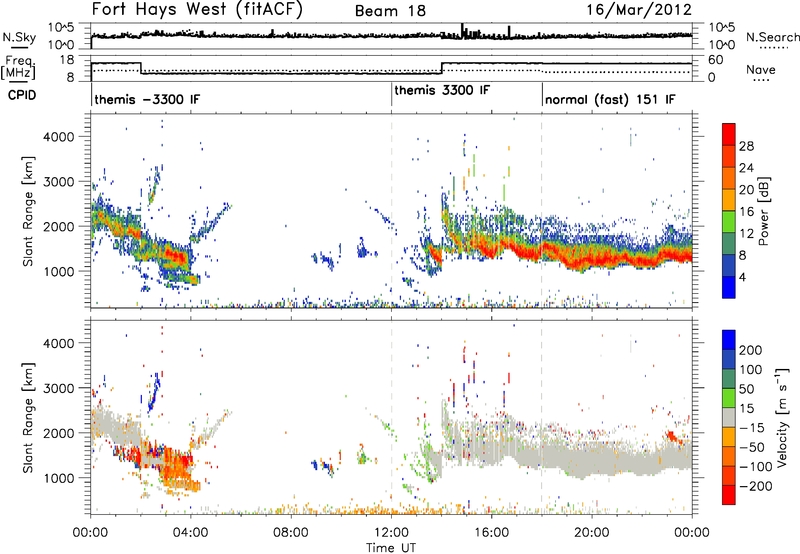Click "4000" tick on power panel axis
The height and width of the screenshot is (554, 800).
pos(59,137)
